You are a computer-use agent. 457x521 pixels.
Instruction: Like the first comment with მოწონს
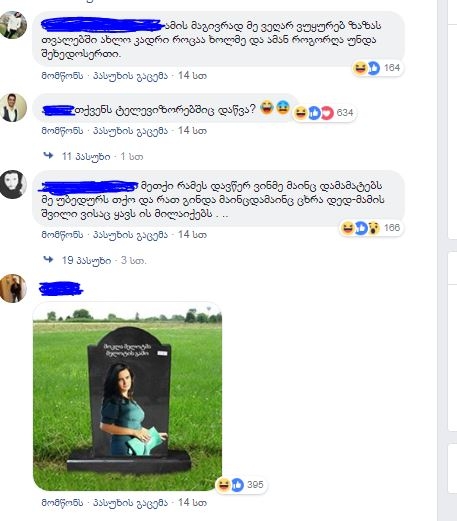(62, 76)
